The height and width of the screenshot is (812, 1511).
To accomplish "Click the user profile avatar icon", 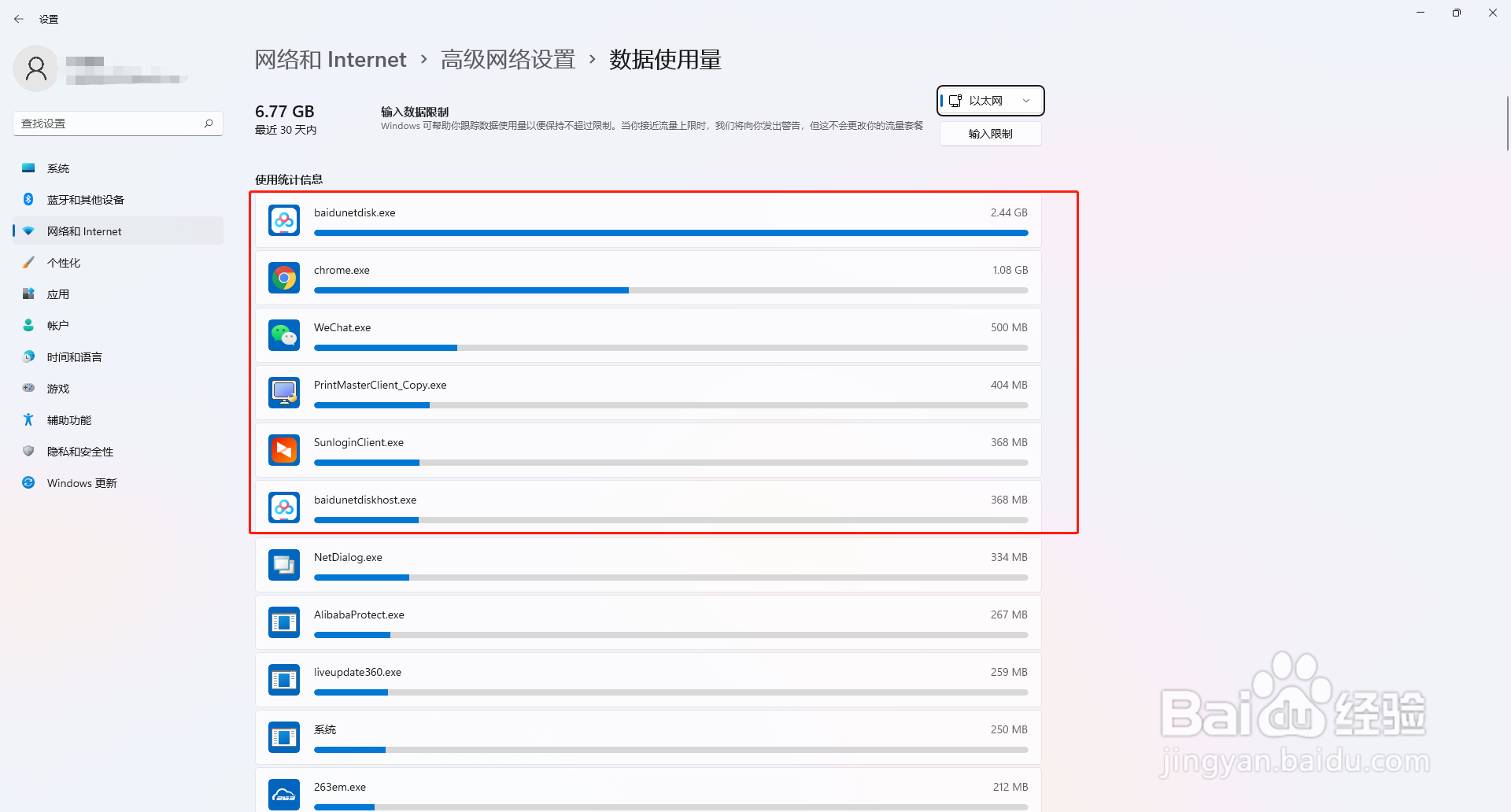I will pyautogui.click(x=36, y=68).
